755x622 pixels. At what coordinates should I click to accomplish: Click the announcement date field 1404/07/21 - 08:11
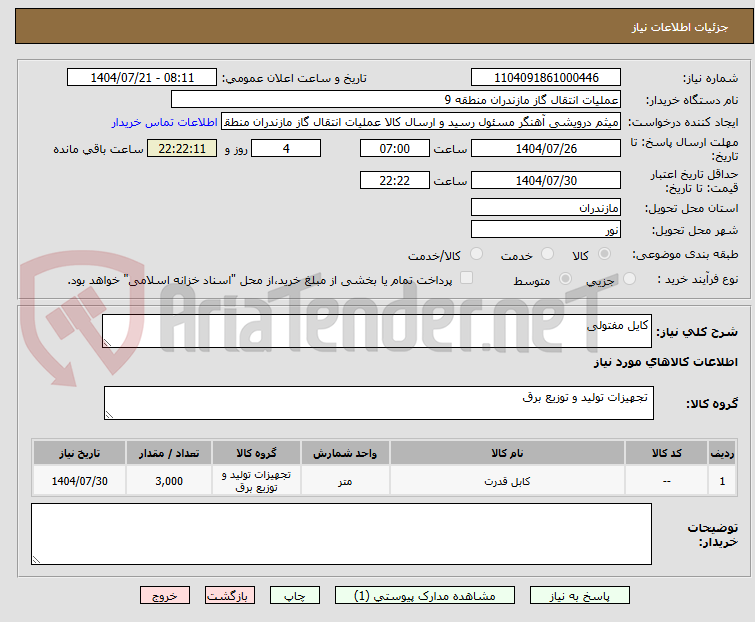pyautogui.click(x=142, y=78)
